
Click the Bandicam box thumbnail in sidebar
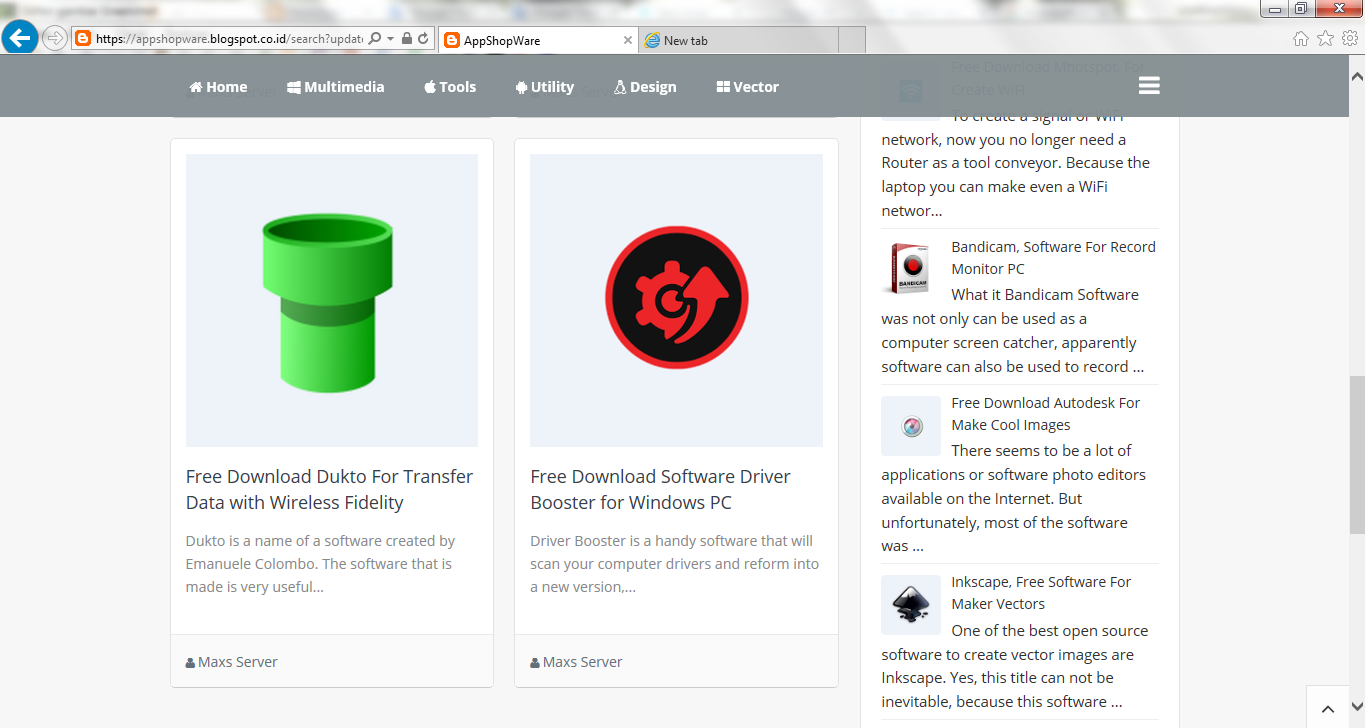pos(910,268)
